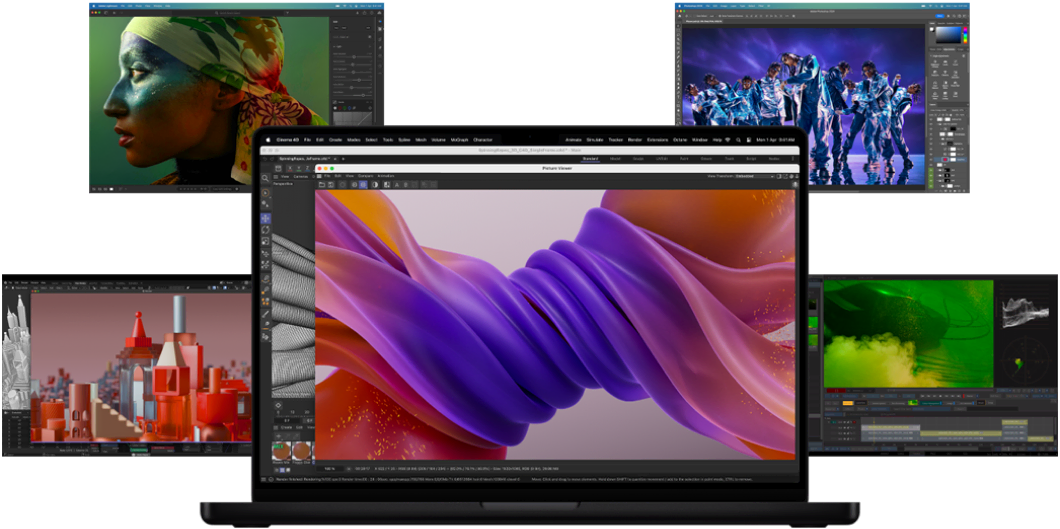Click the save icon in the Picture Viewer toolbar
The width and height of the screenshot is (1060, 529).
coord(331,184)
